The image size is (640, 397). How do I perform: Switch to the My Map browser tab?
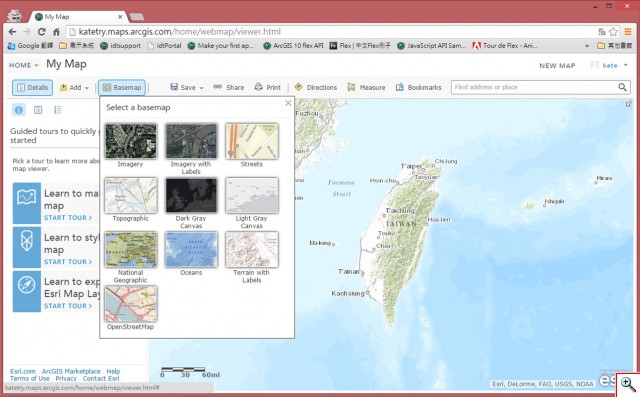[78, 17]
